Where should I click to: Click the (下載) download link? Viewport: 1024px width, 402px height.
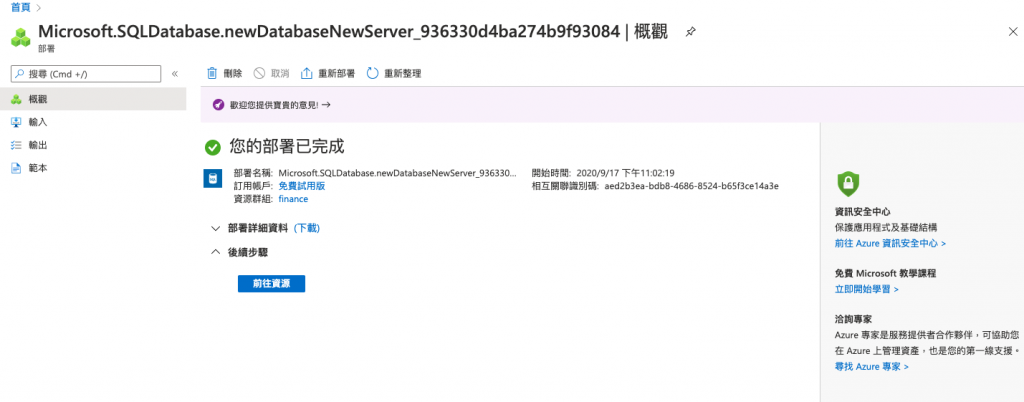point(306,228)
